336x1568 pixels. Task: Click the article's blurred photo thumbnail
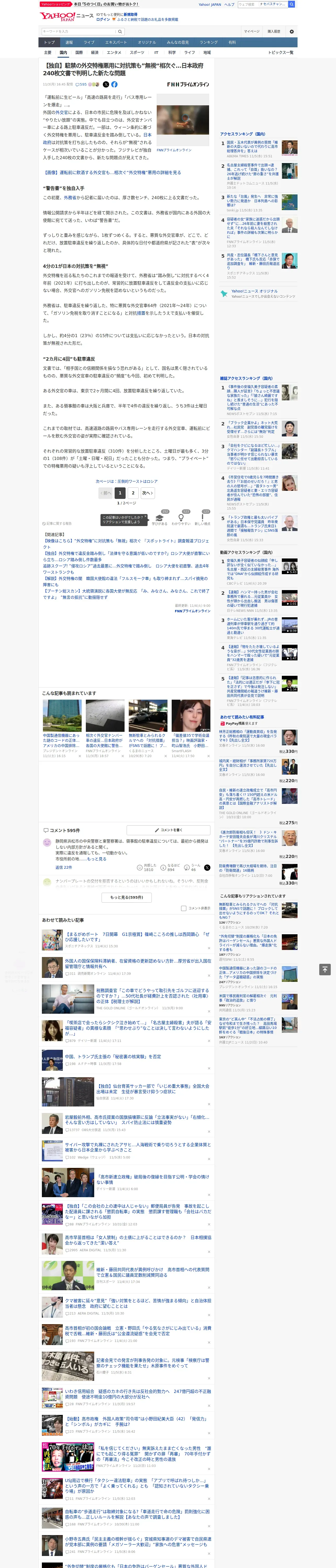point(183,120)
